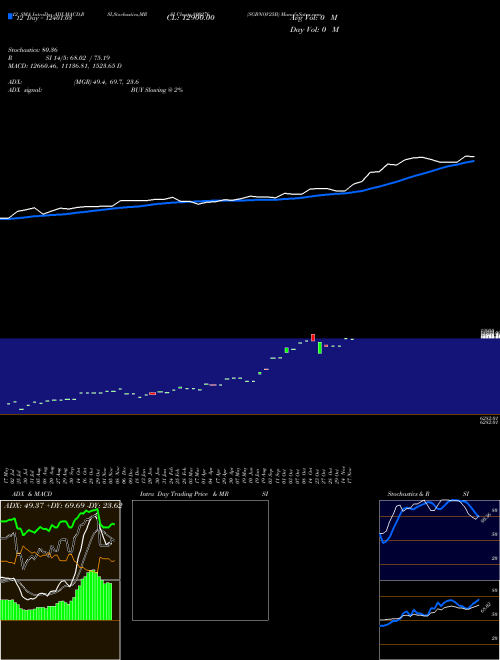The width and height of the screenshot is (500, 660).
Task: Click the empty Intra Day Trading Price chart box
Action: 200,560
